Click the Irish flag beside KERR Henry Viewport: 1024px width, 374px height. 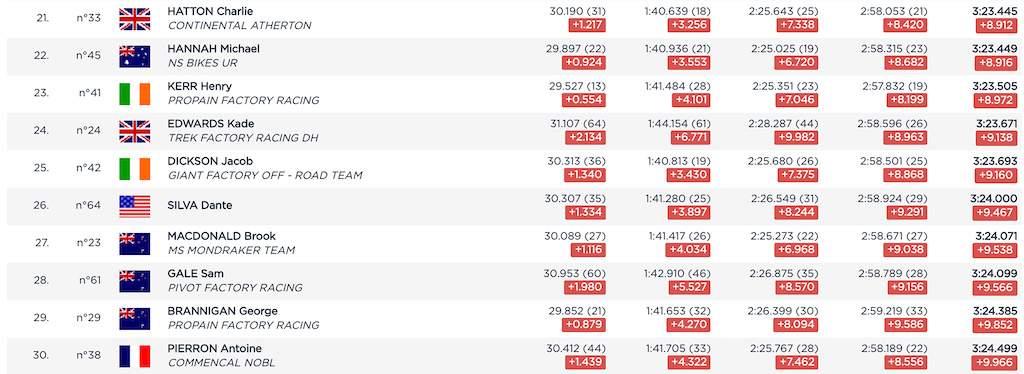(135, 93)
